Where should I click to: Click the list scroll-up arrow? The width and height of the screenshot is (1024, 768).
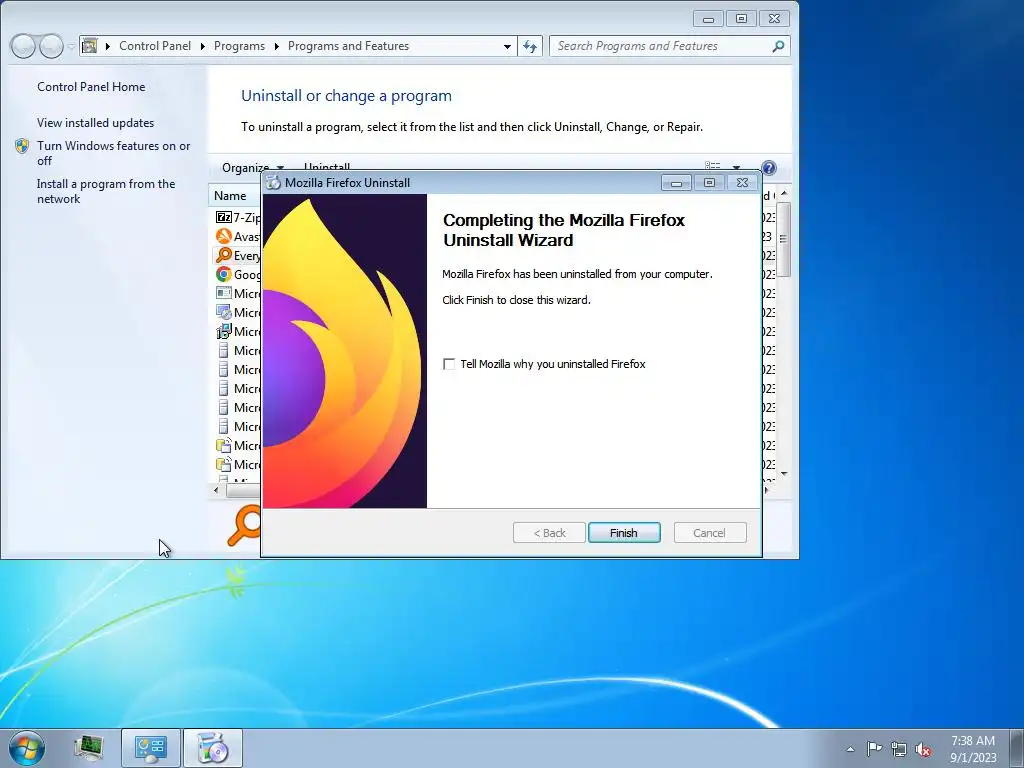point(784,194)
